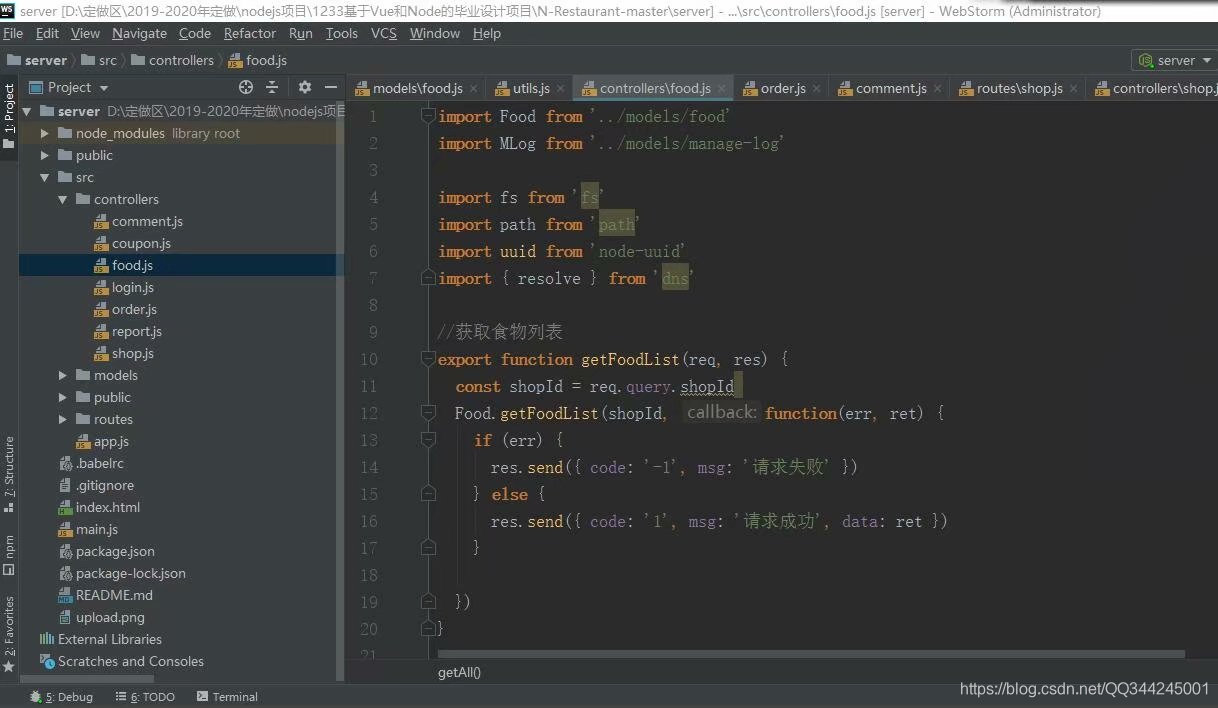This screenshot has height=708, width=1218.
Task: Open the Terminal tool window
Action: 227,697
